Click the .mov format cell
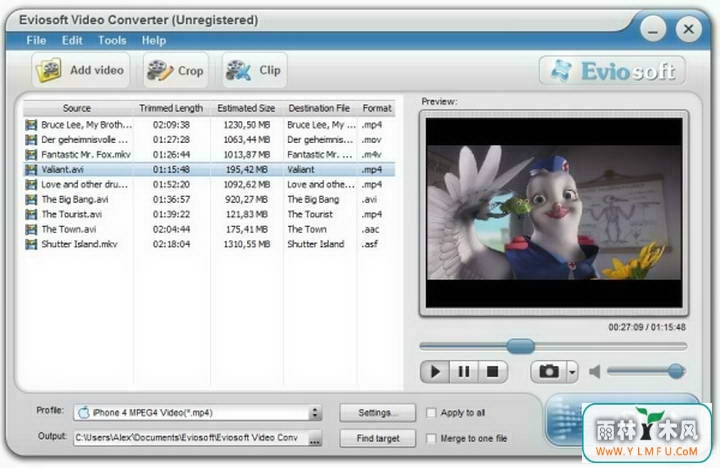The width and height of the screenshot is (720, 468). tap(371, 140)
